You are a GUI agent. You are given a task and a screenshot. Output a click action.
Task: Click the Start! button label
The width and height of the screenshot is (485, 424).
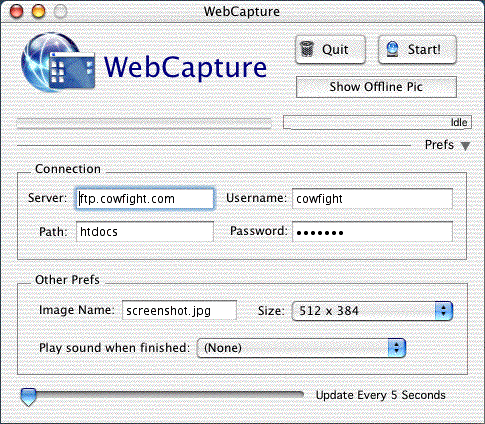424,50
